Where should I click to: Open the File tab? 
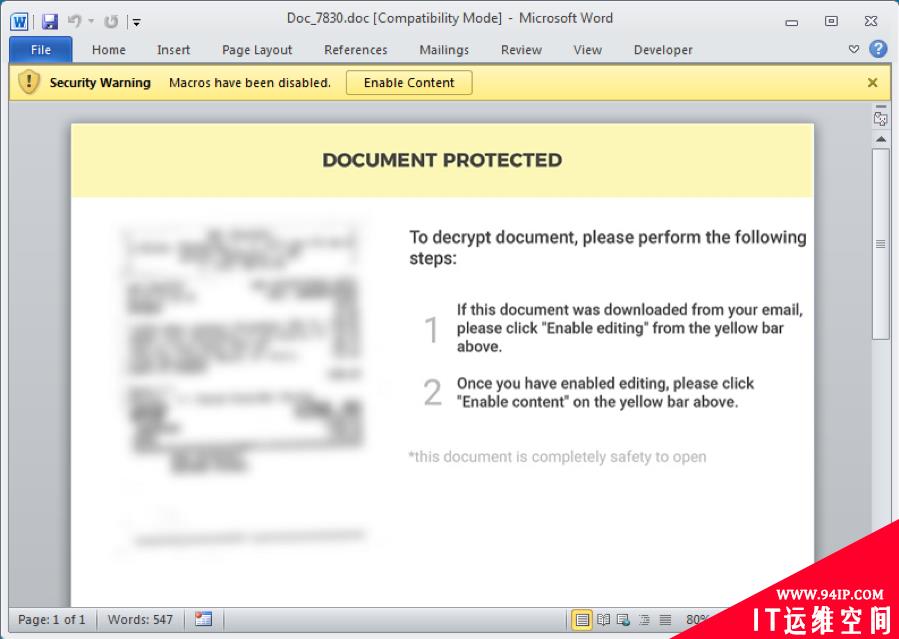click(x=41, y=50)
